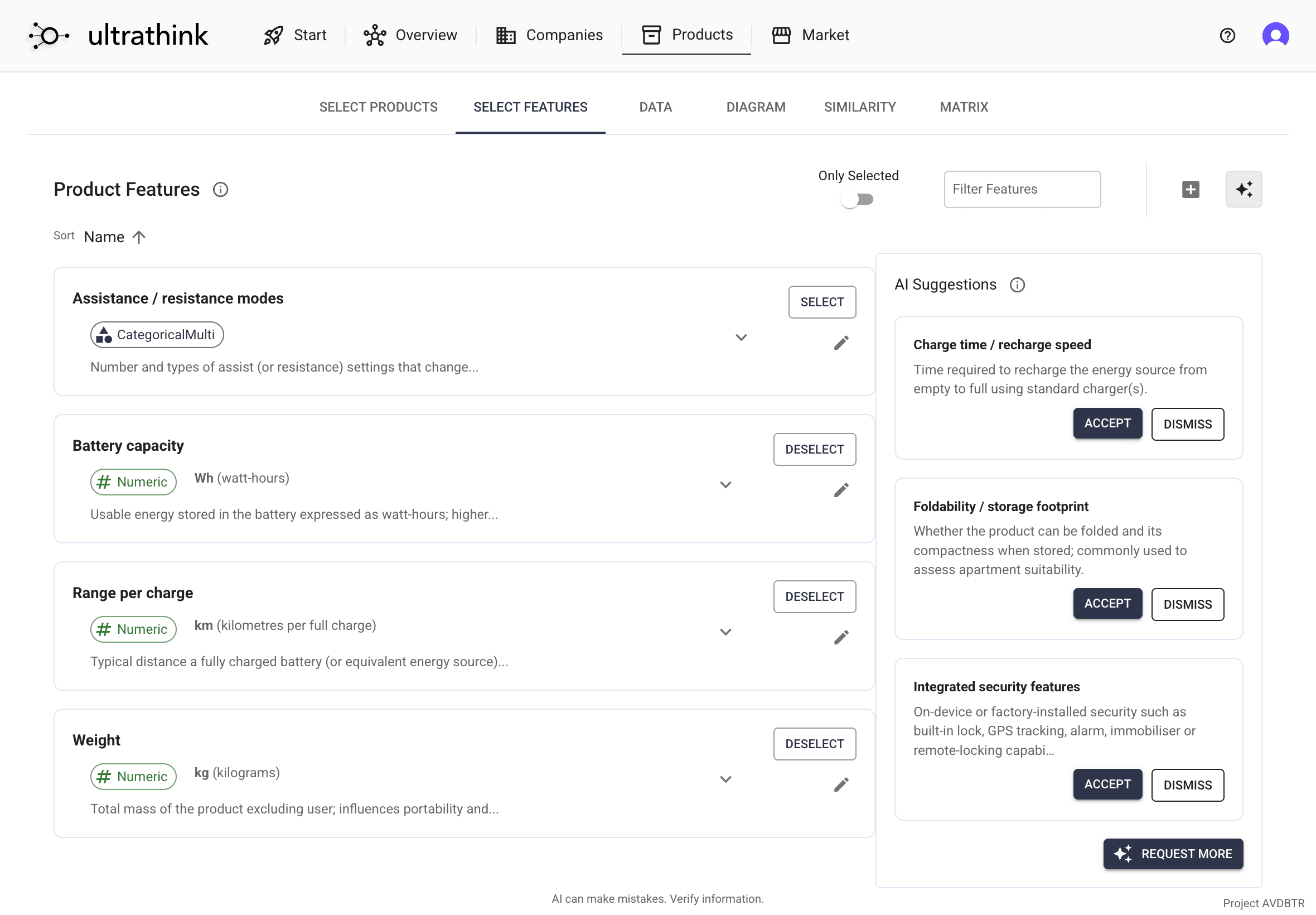Expand the Assistance / resistance modes details
The height and width of the screenshot is (915, 1316).
point(741,338)
